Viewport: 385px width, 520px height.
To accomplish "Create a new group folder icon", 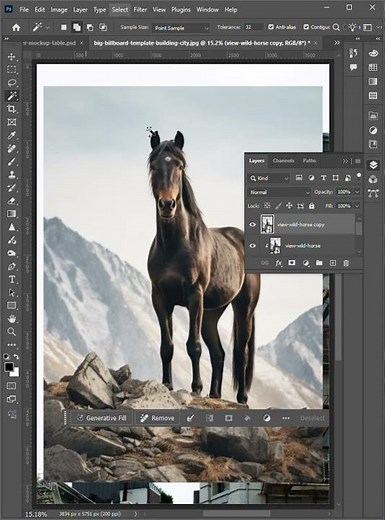I will click(319, 263).
